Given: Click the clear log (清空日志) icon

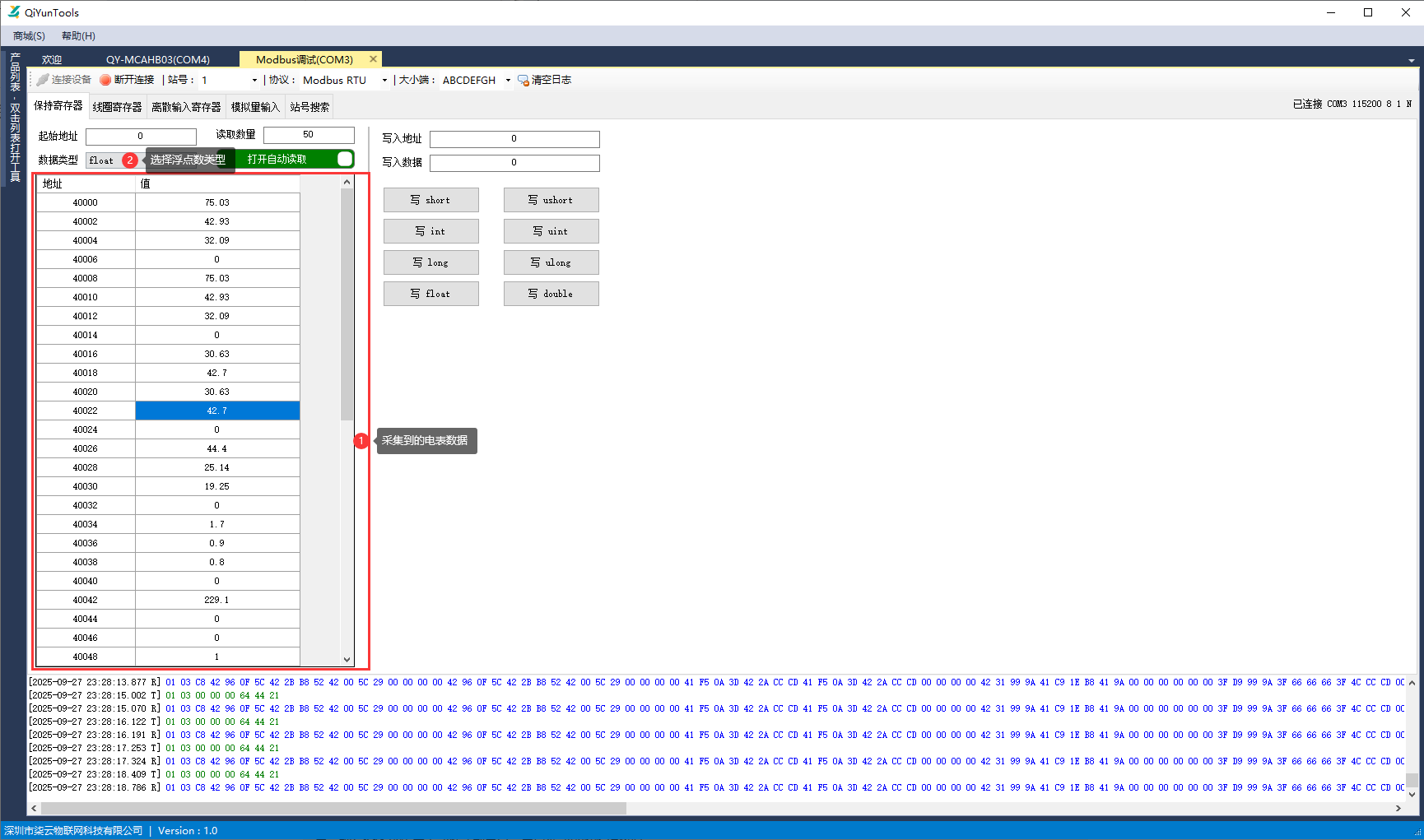Looking at the screenshot, I should 523,80.
